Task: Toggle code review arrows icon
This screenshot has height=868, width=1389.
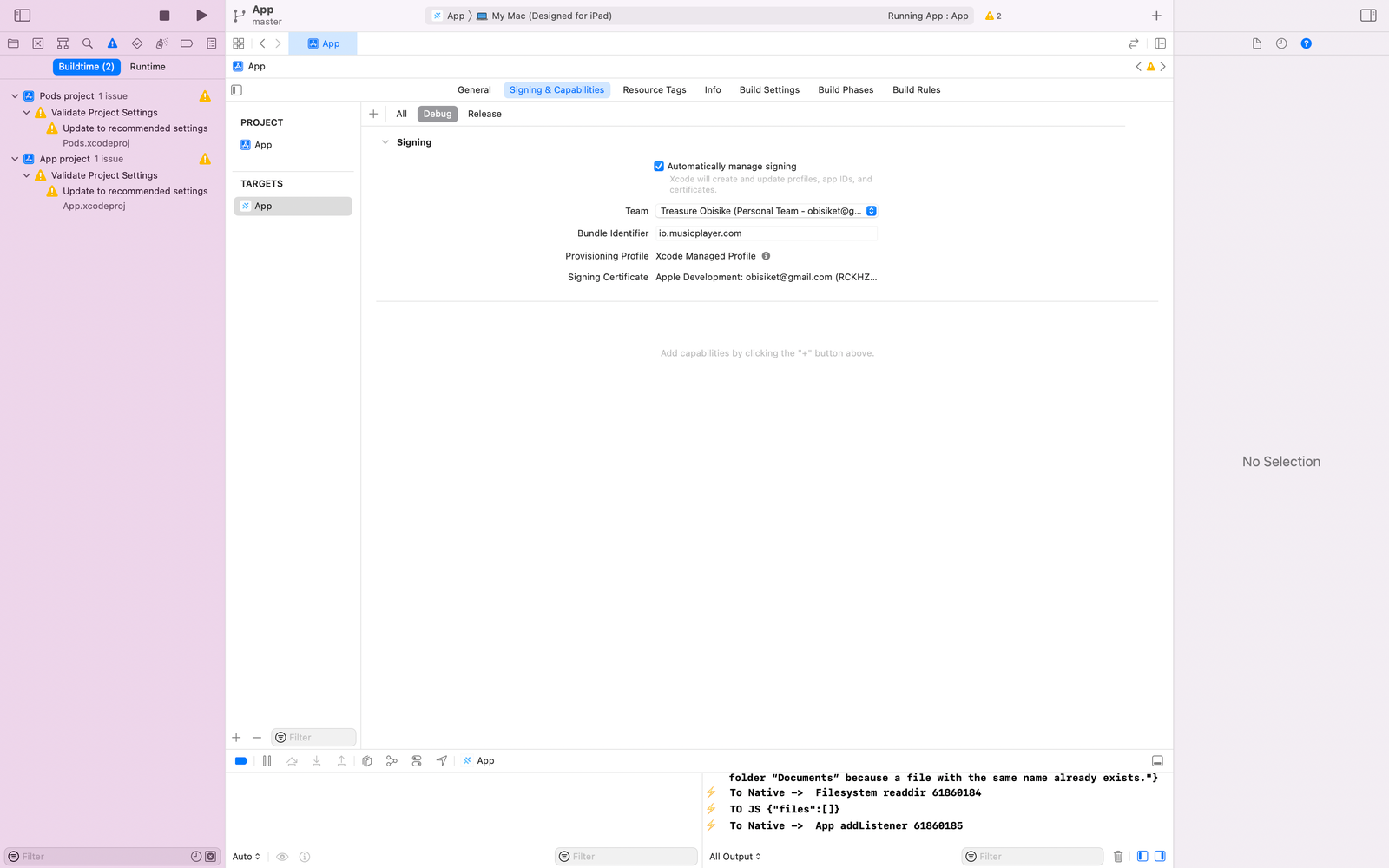Action: pyautogui.click(x=1133, y=43)
